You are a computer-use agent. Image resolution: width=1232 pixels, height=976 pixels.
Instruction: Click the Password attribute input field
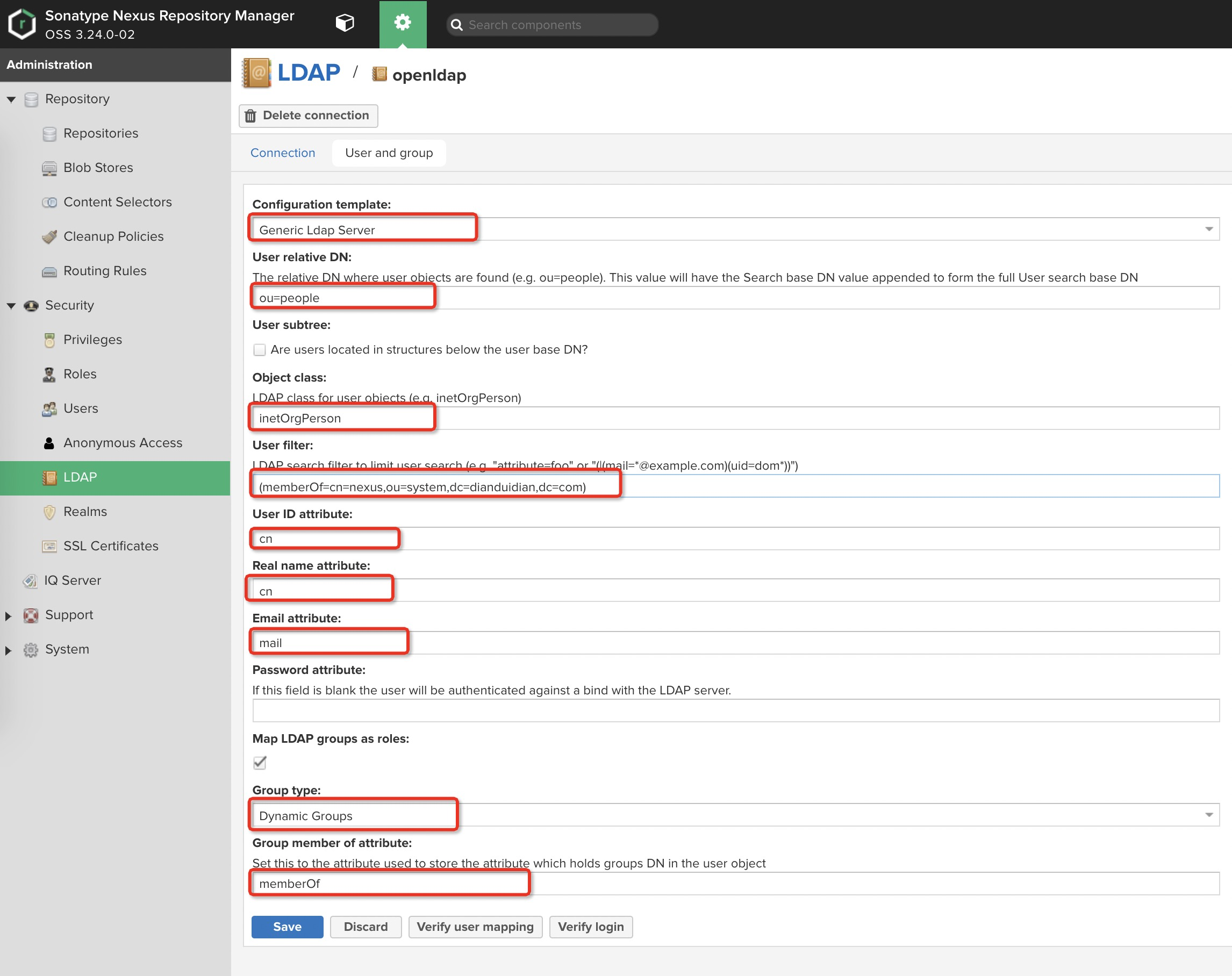(735, 711)
